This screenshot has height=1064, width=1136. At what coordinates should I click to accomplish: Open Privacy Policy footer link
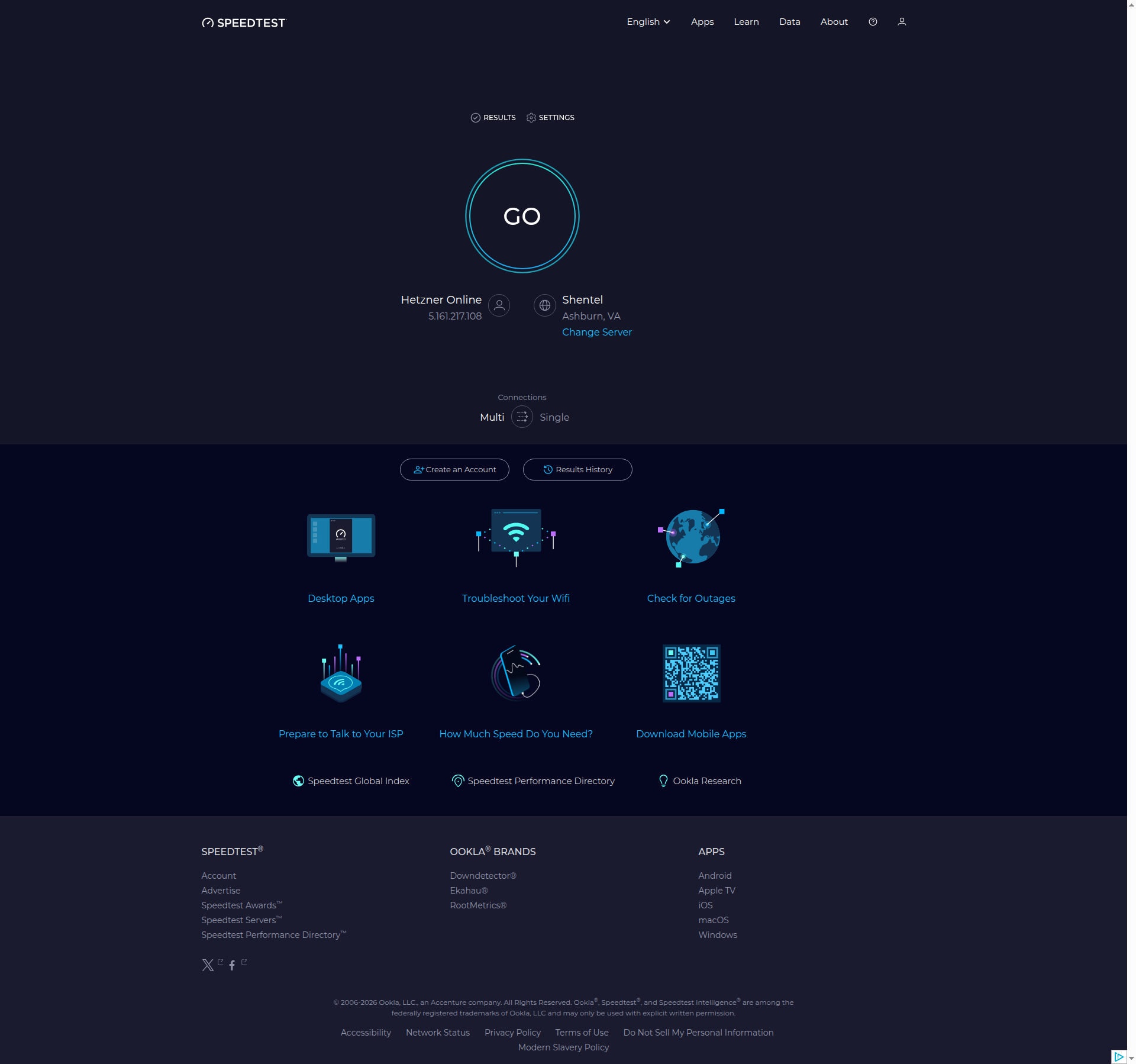tap(512, 1033)
